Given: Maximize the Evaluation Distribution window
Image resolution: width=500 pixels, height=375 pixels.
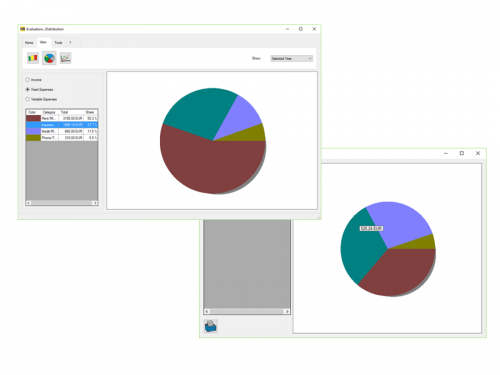Looking at the screenshot, I should 301,29.
